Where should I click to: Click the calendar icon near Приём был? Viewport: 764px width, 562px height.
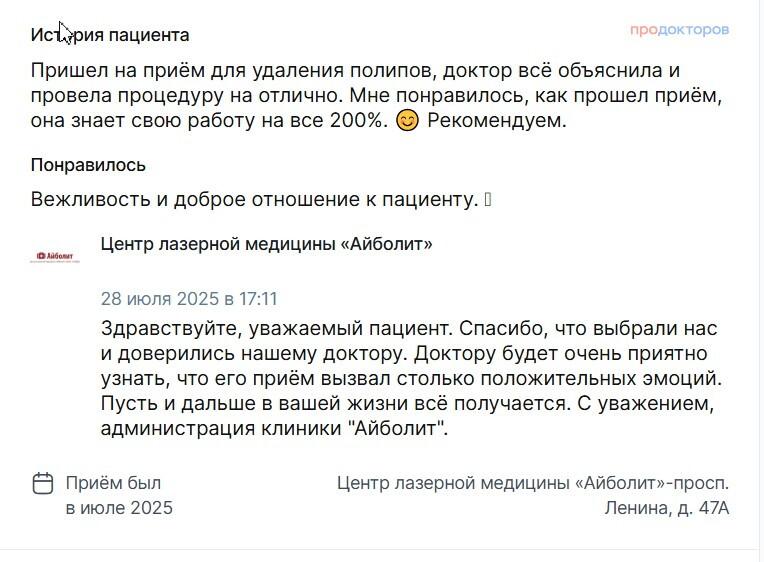coord(43,484)
